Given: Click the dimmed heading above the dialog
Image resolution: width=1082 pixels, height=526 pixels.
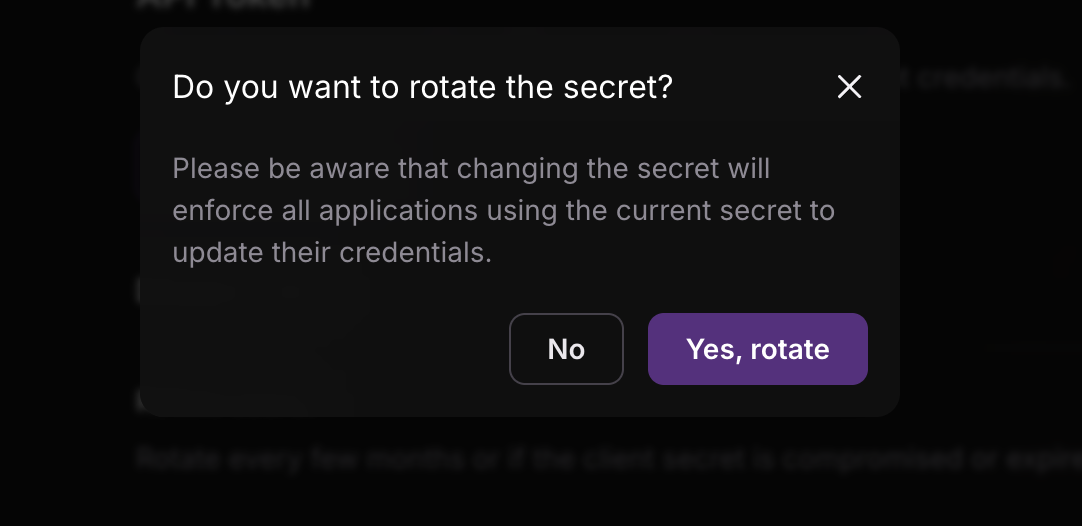Looking at the screenshot, I should click(225, 5).
